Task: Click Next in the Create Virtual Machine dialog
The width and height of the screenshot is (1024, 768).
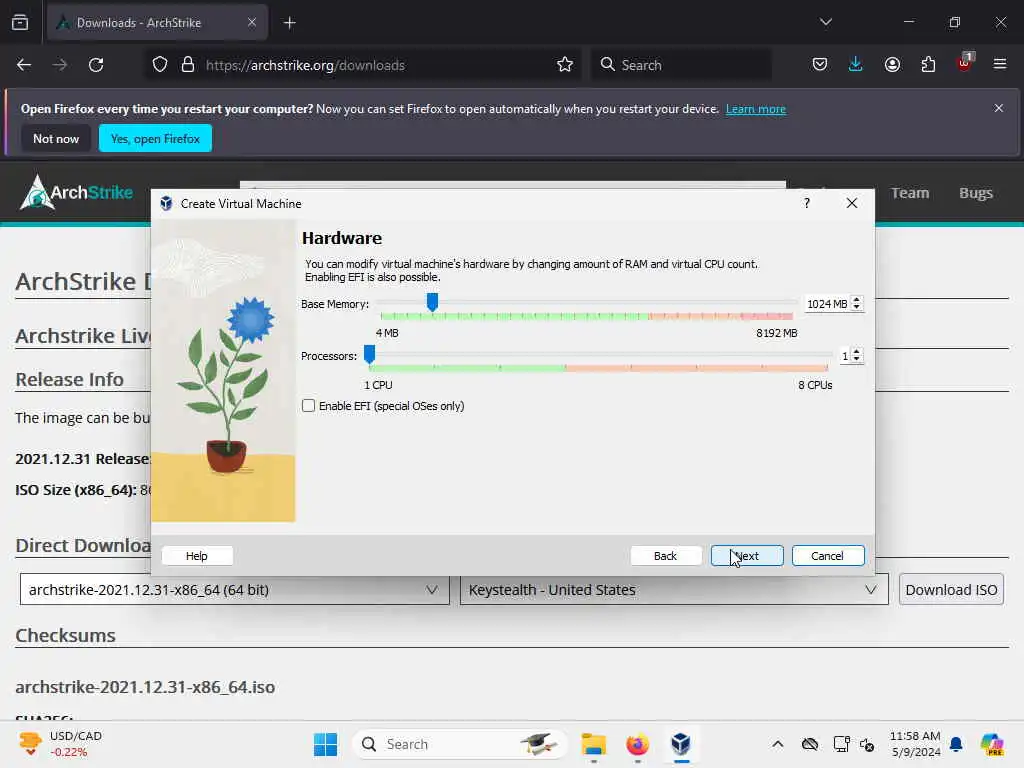Action: (746, 556)
